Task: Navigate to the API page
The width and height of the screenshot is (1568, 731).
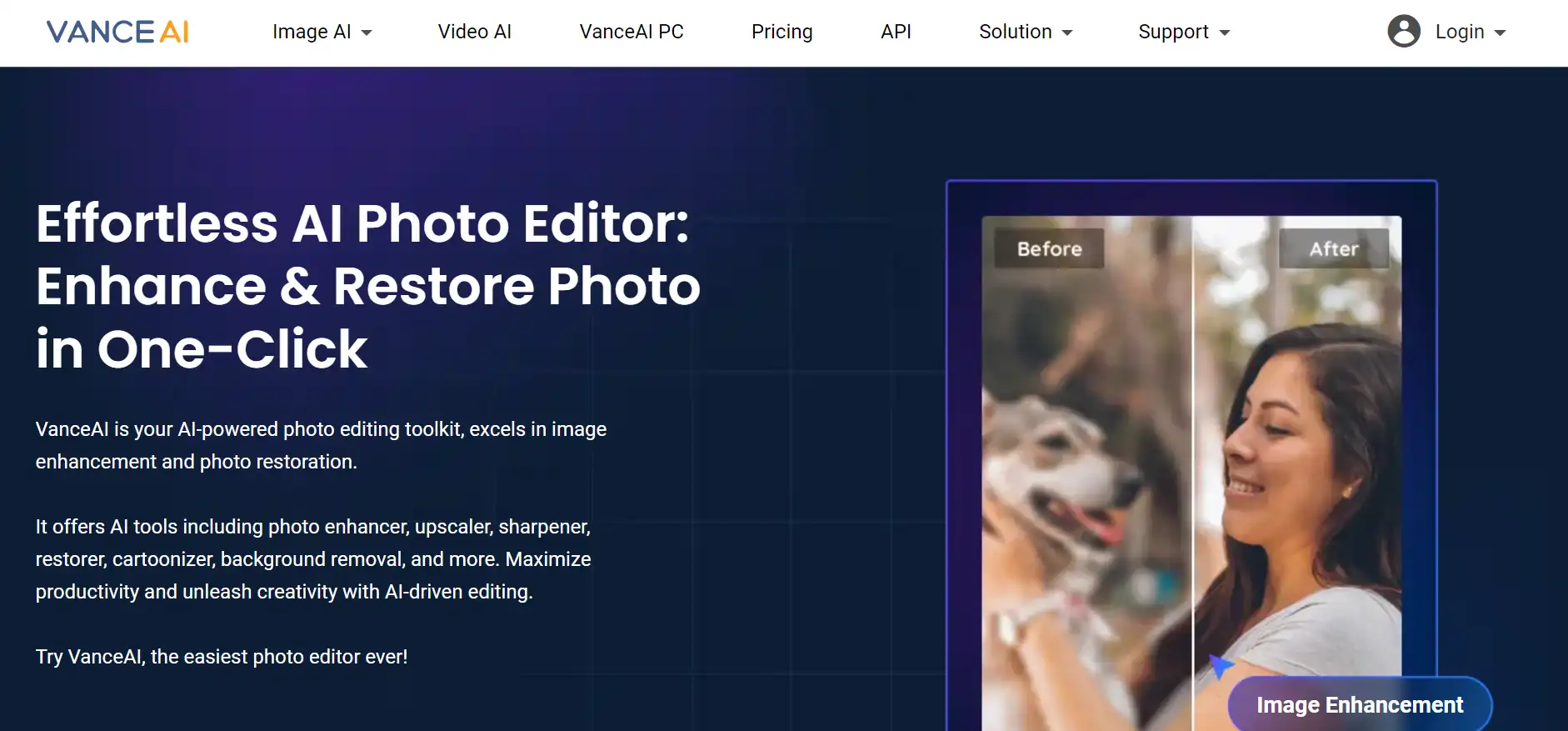Action: click(x=896, y=32)
